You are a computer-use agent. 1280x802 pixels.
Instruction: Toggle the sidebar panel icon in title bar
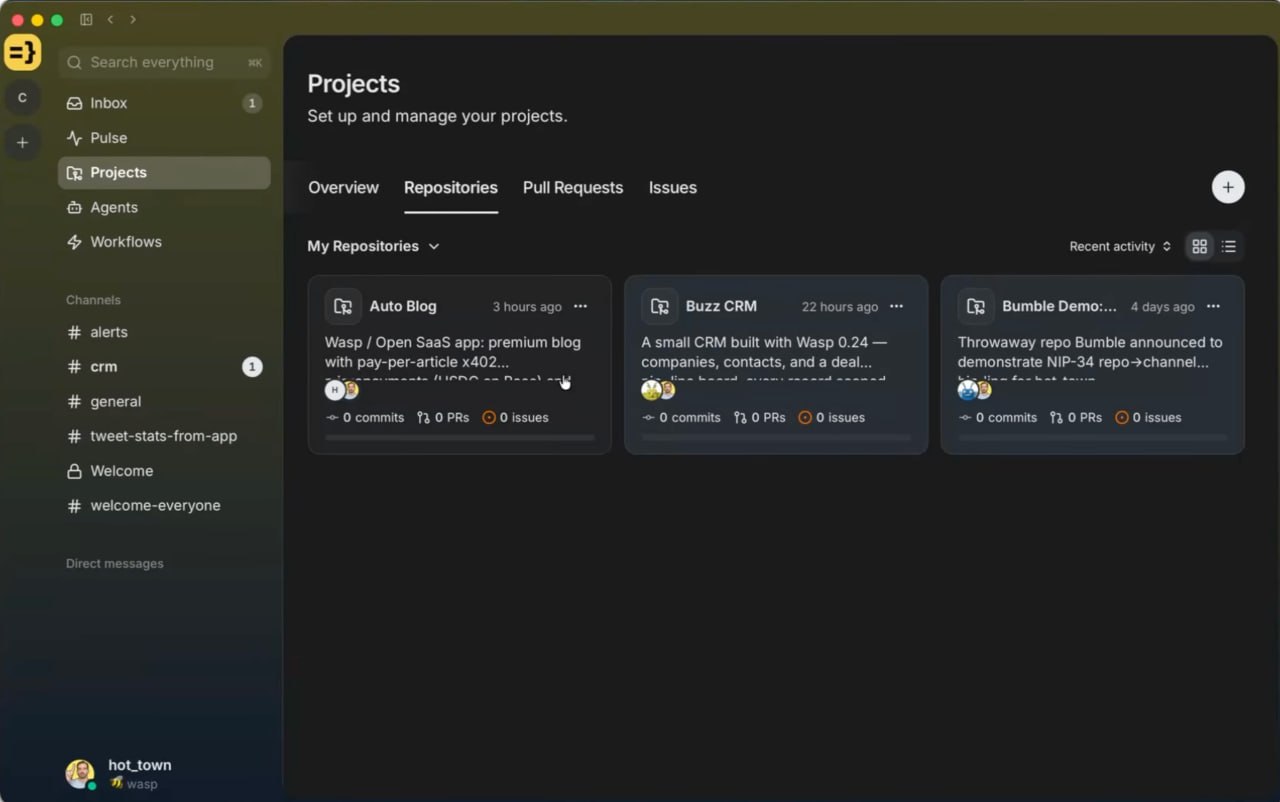pos(86,19)
